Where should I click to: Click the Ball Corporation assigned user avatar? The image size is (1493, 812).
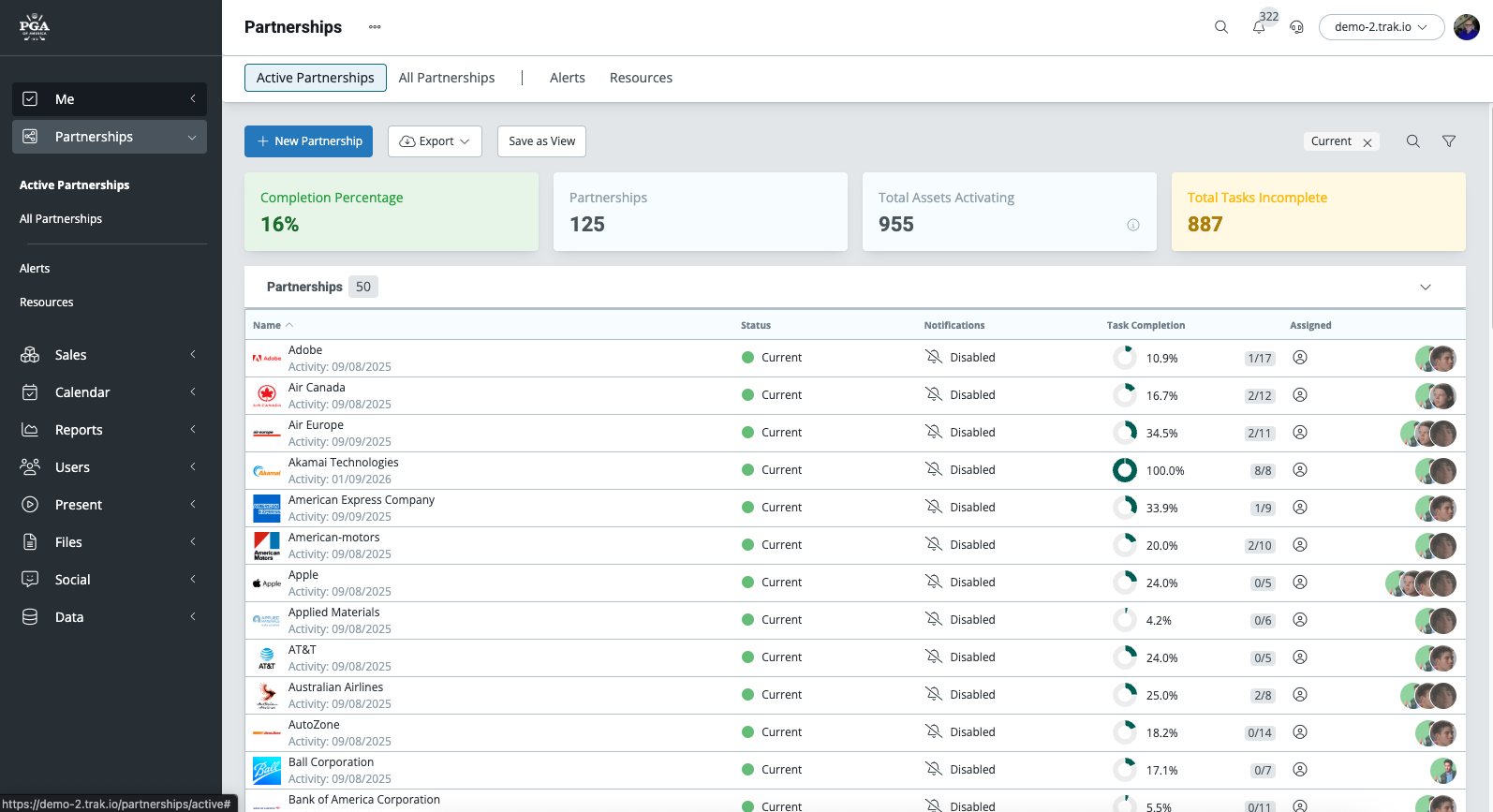tap(1443, 770)
